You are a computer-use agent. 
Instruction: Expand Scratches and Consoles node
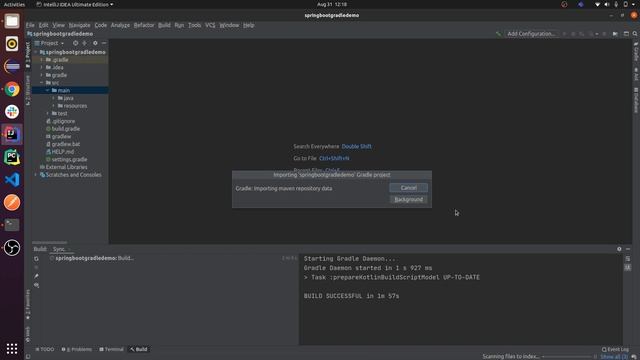36,175
